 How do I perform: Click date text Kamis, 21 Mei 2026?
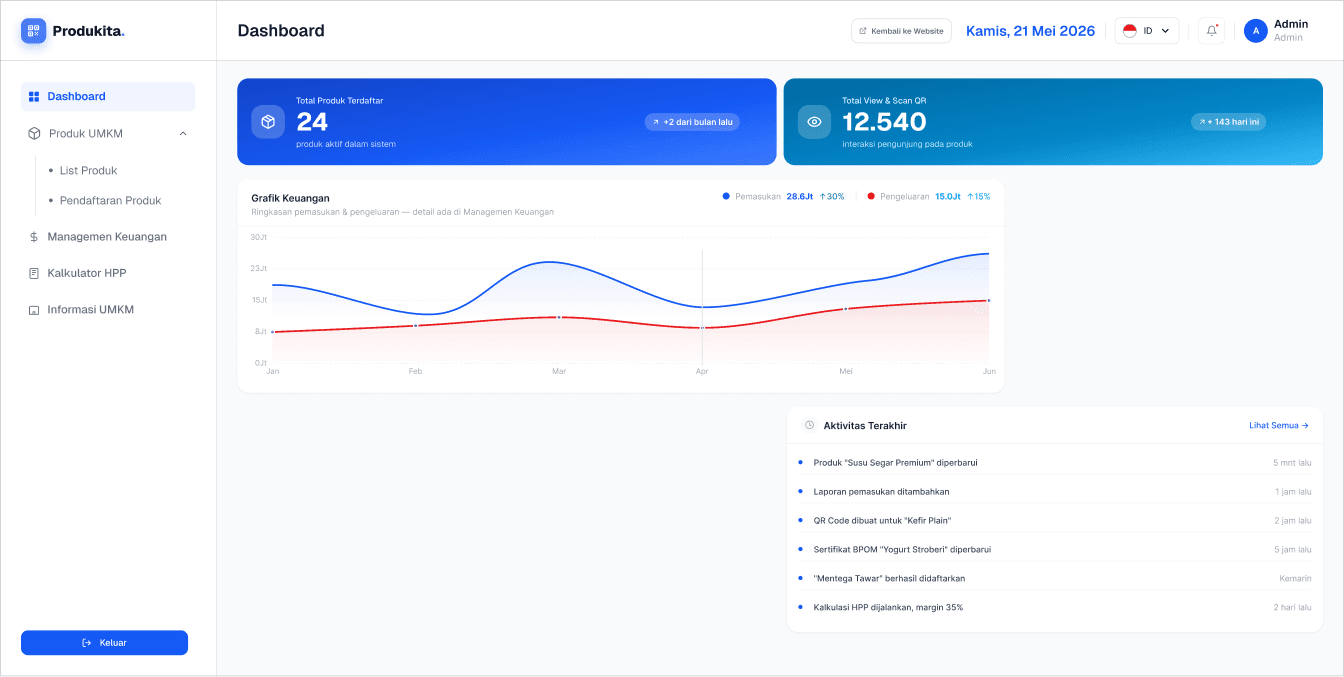click(x=1030, y=31)
